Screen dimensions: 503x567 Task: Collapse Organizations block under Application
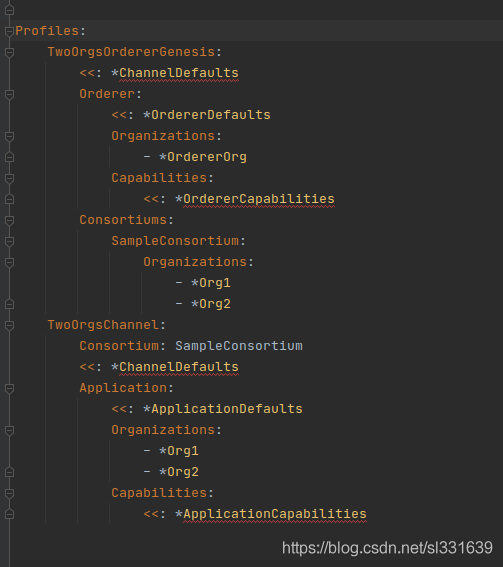[x=9, y=430]
